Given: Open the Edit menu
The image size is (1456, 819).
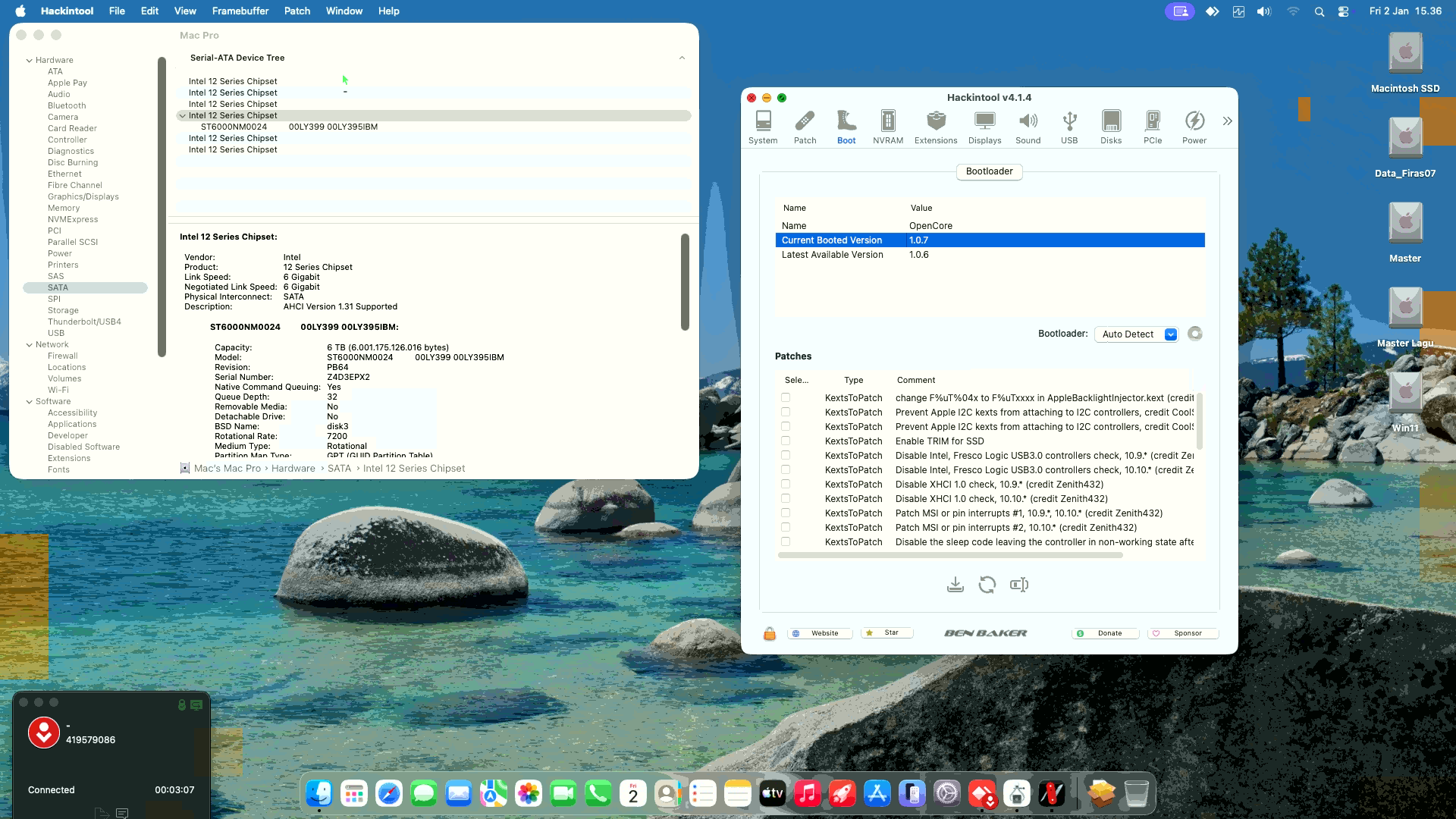Looking at the screenshot, I should 149,11.
